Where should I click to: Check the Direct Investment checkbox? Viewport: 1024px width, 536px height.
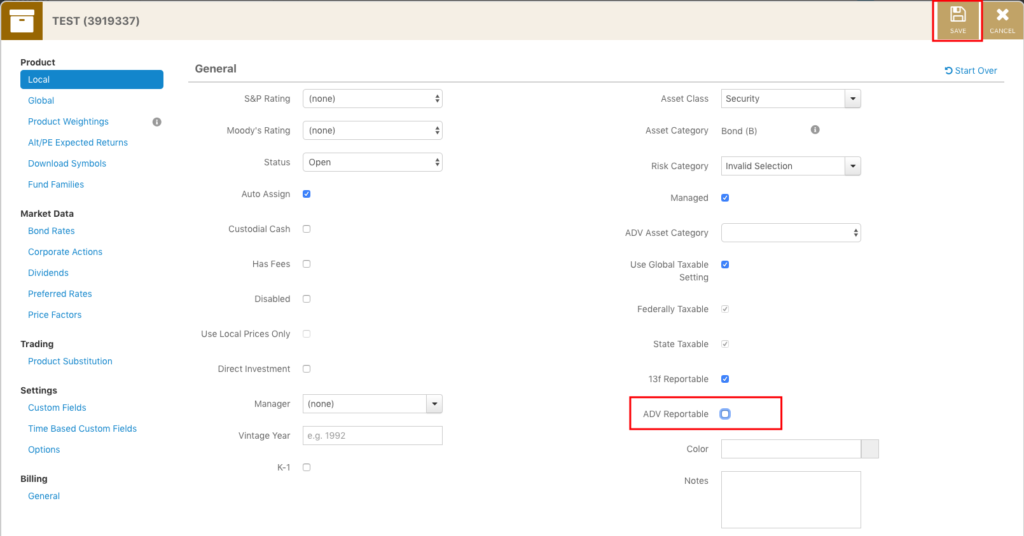[306, 369]
